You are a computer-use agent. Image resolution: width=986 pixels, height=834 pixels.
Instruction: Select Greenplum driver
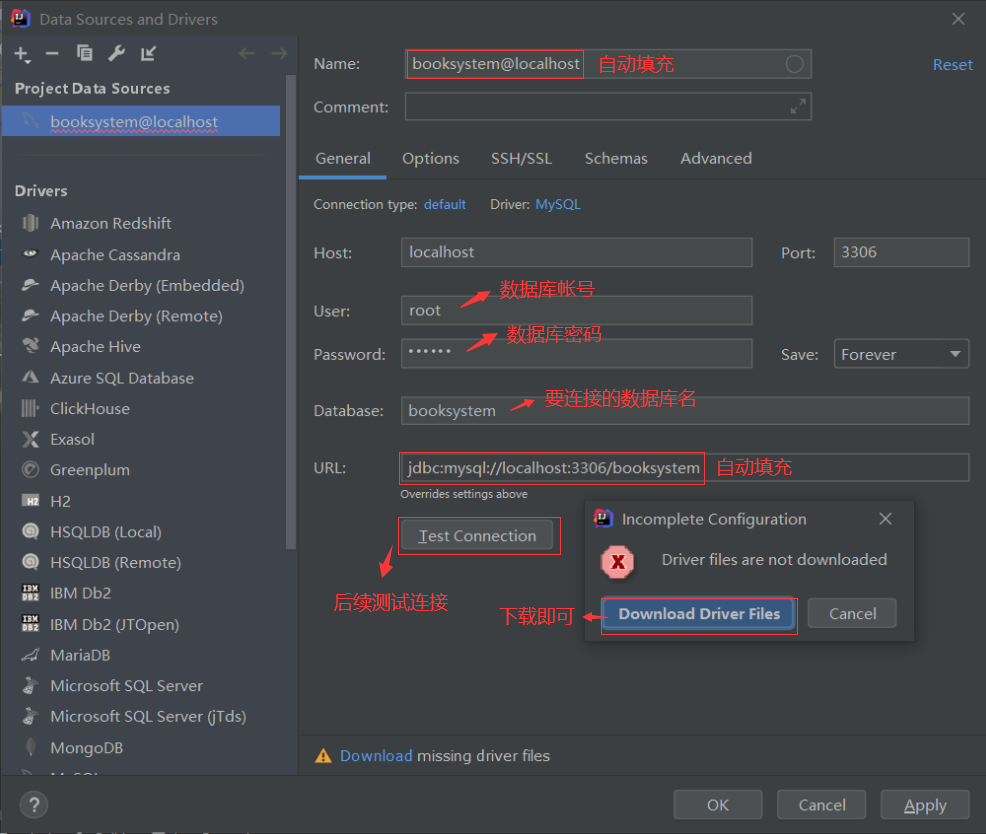[90, 470]
